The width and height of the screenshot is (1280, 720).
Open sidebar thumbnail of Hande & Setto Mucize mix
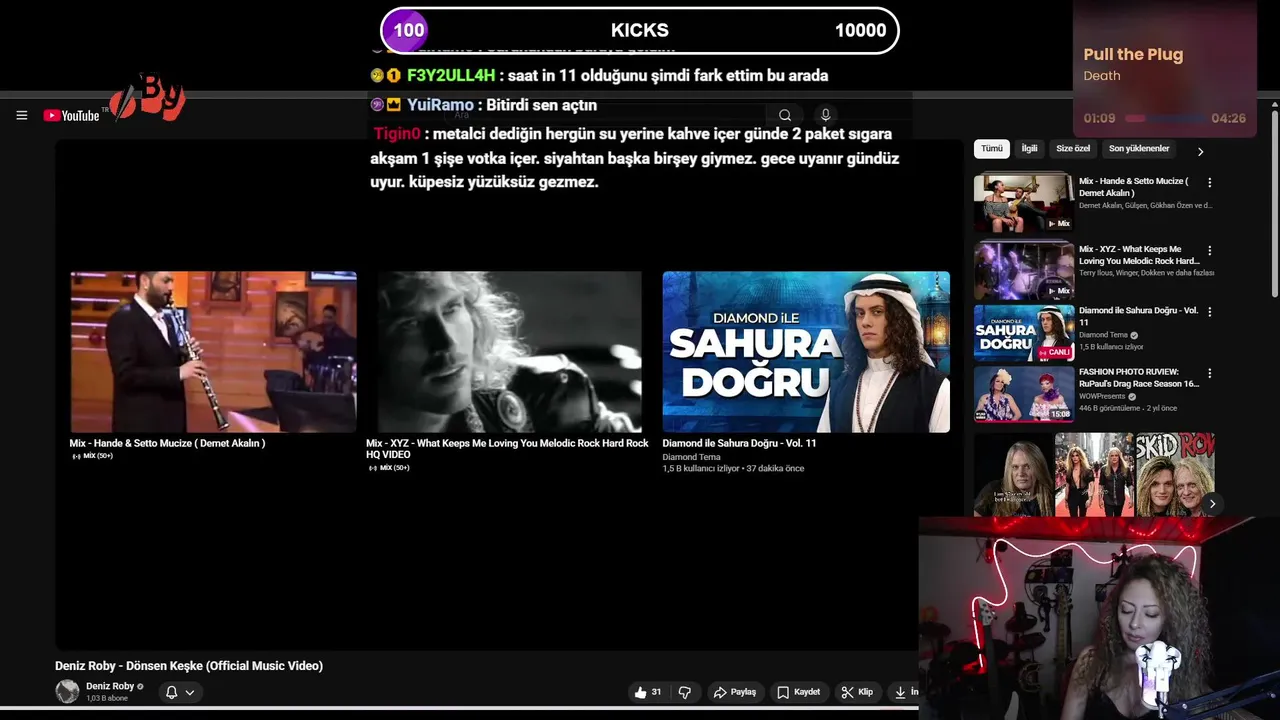point(1024,203)
